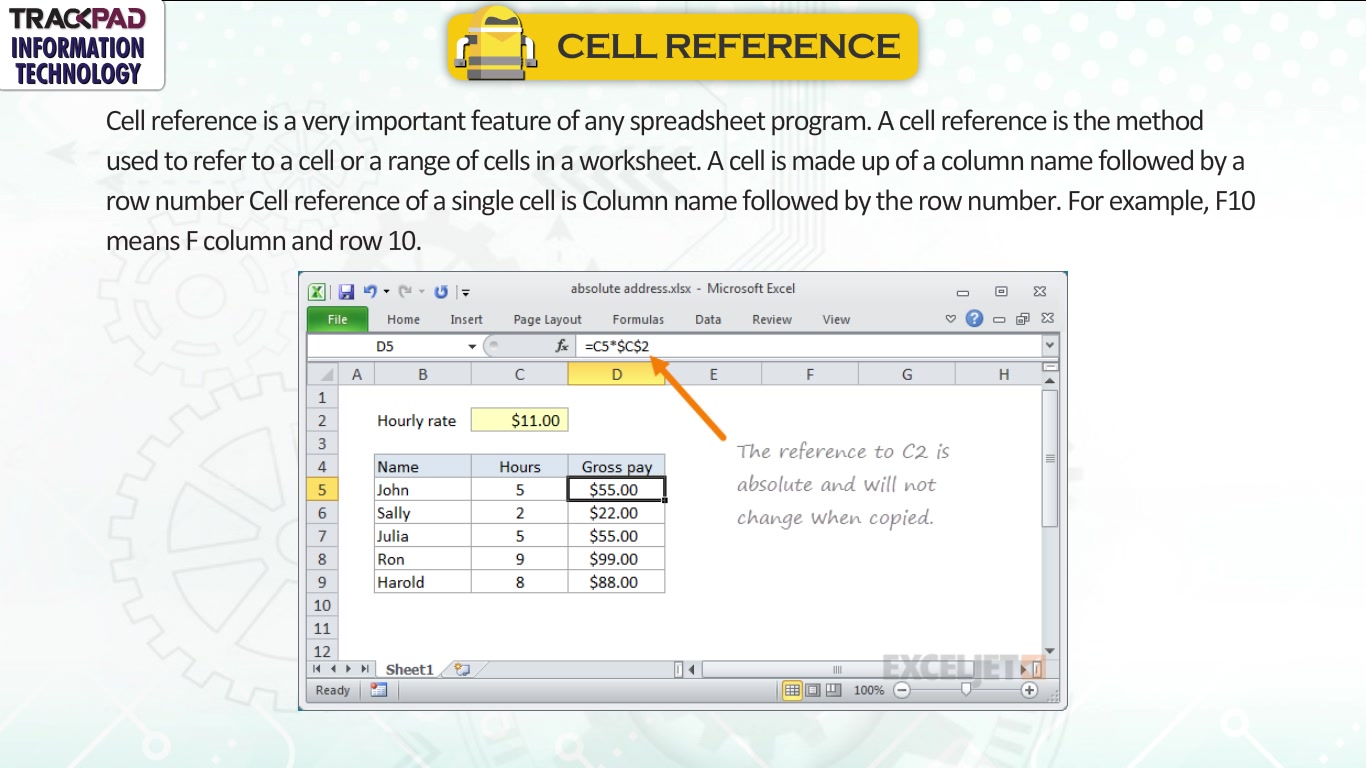Click the Save icon in Quick Access toolbar

click(x=347, y=292)
